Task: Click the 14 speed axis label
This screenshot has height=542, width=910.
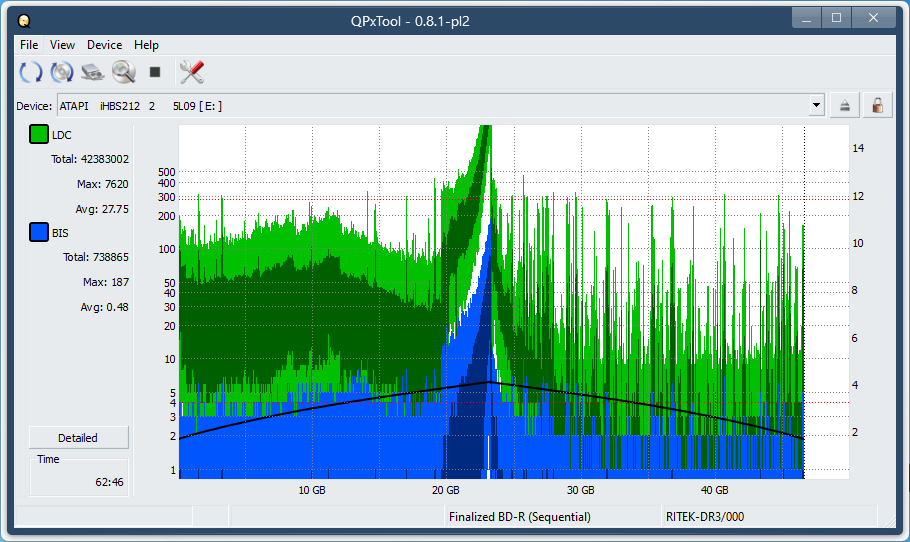Action: 858,148
